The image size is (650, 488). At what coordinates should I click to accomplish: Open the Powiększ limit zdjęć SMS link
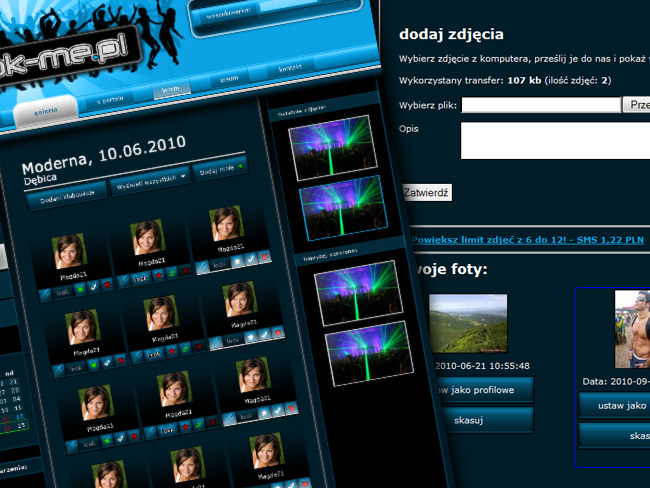528,240
